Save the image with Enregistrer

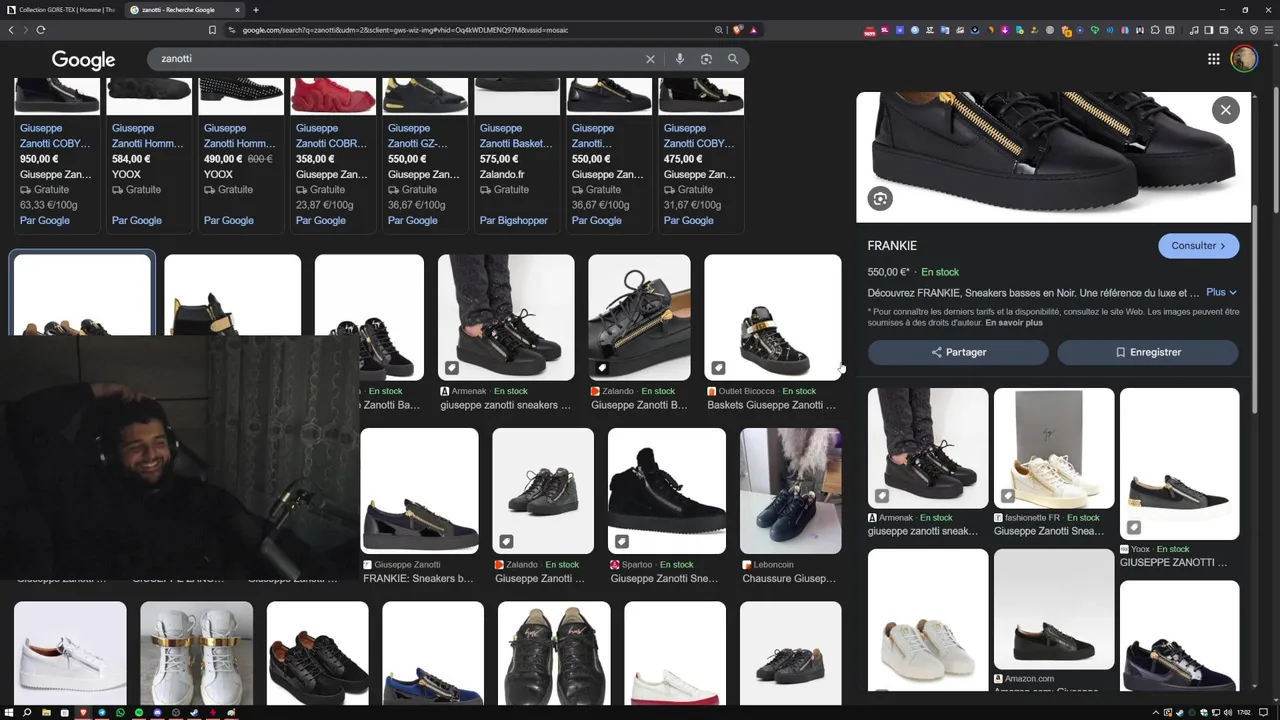[1148, 352]
